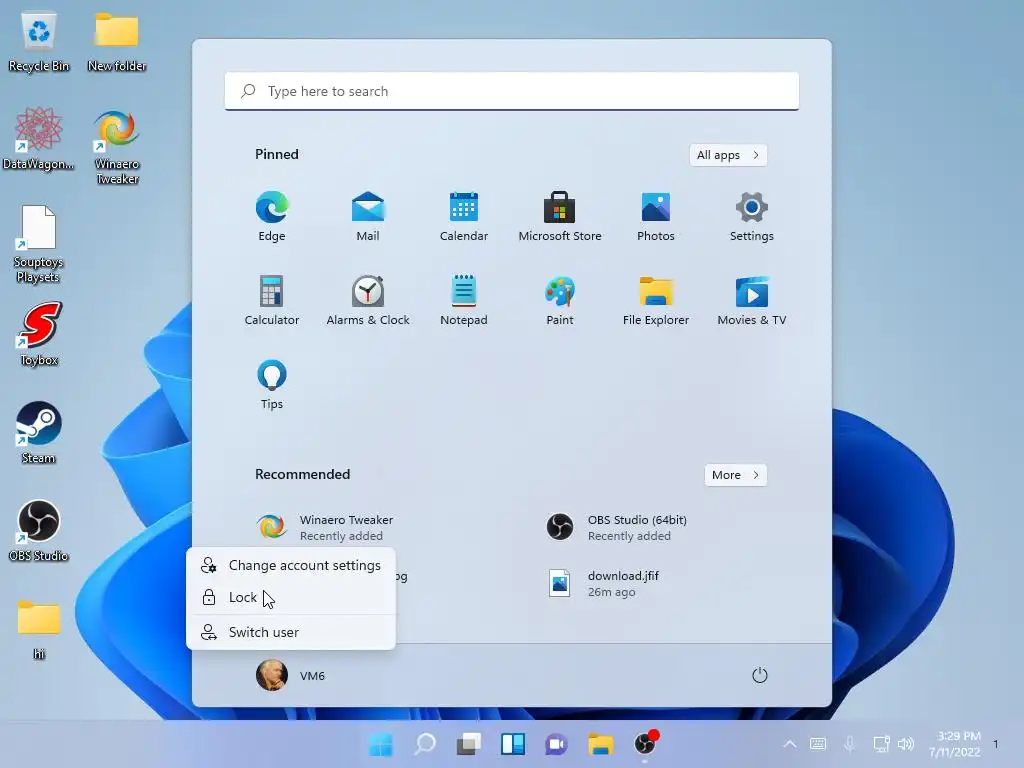Open Task View on taskbar
The image size is (1024, 768).
tap(468, 744)
